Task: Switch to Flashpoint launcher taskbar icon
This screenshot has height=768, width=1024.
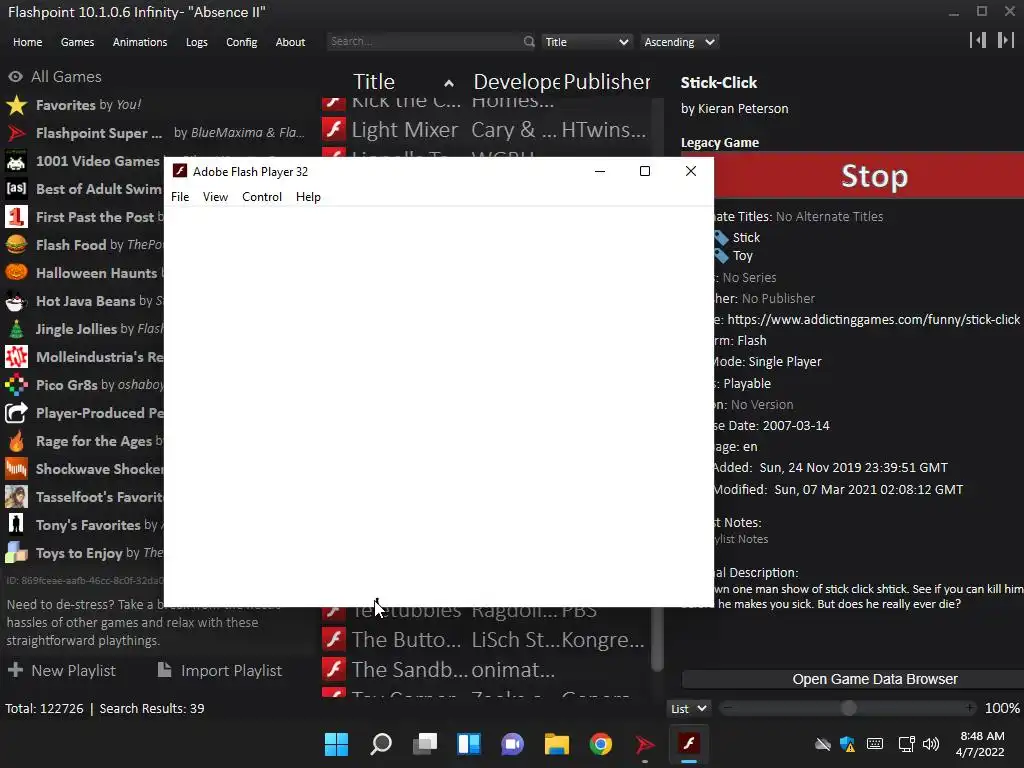Action: click(x=645, y=744)
